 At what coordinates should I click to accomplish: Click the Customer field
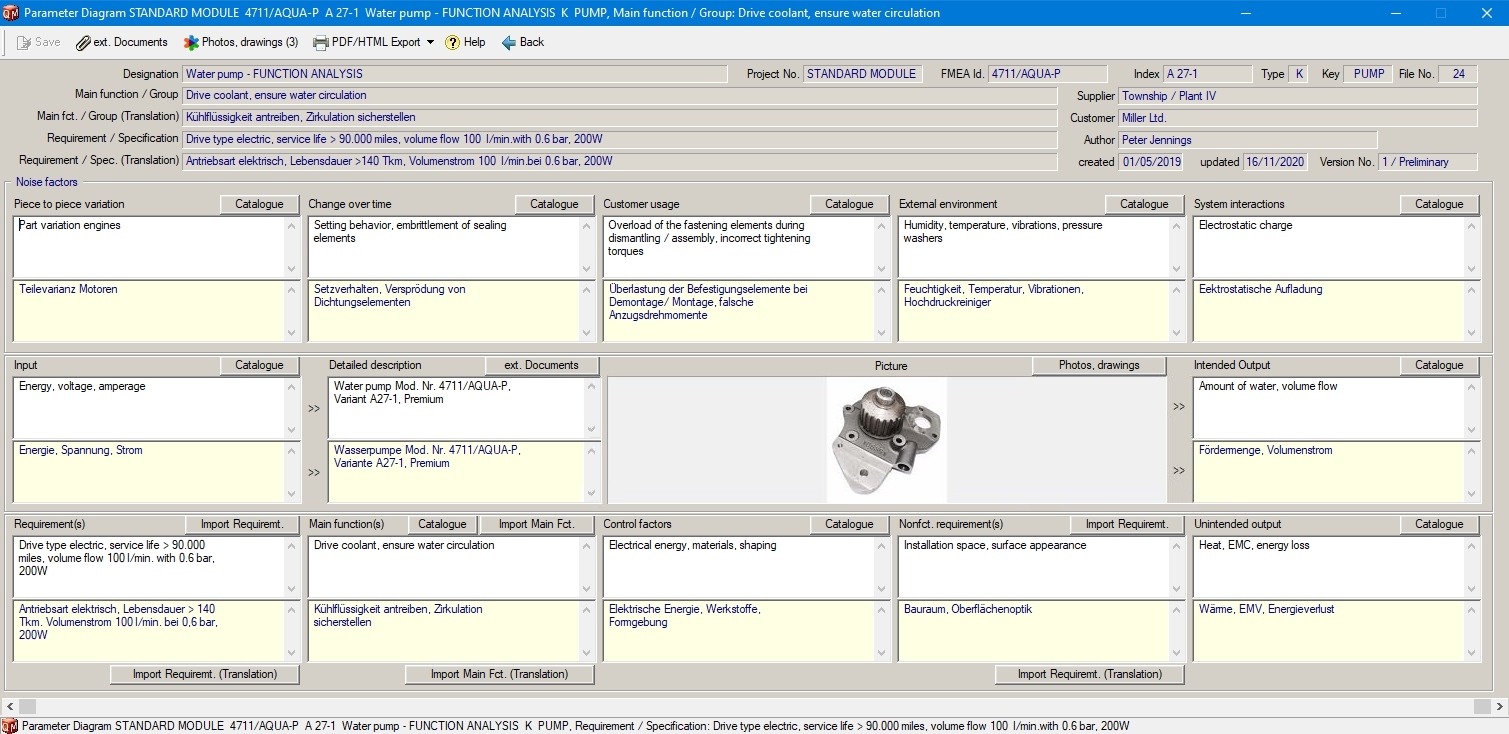1297,118
